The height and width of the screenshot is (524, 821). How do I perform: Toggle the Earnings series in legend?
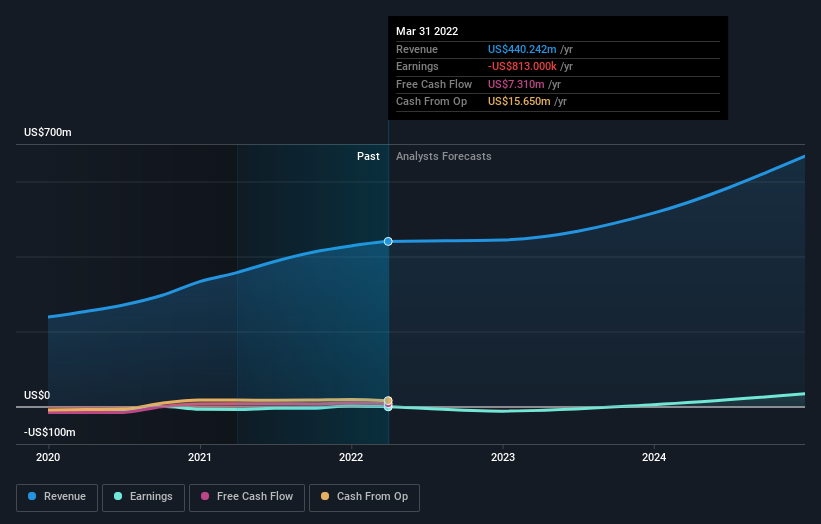tap(143, 497)
